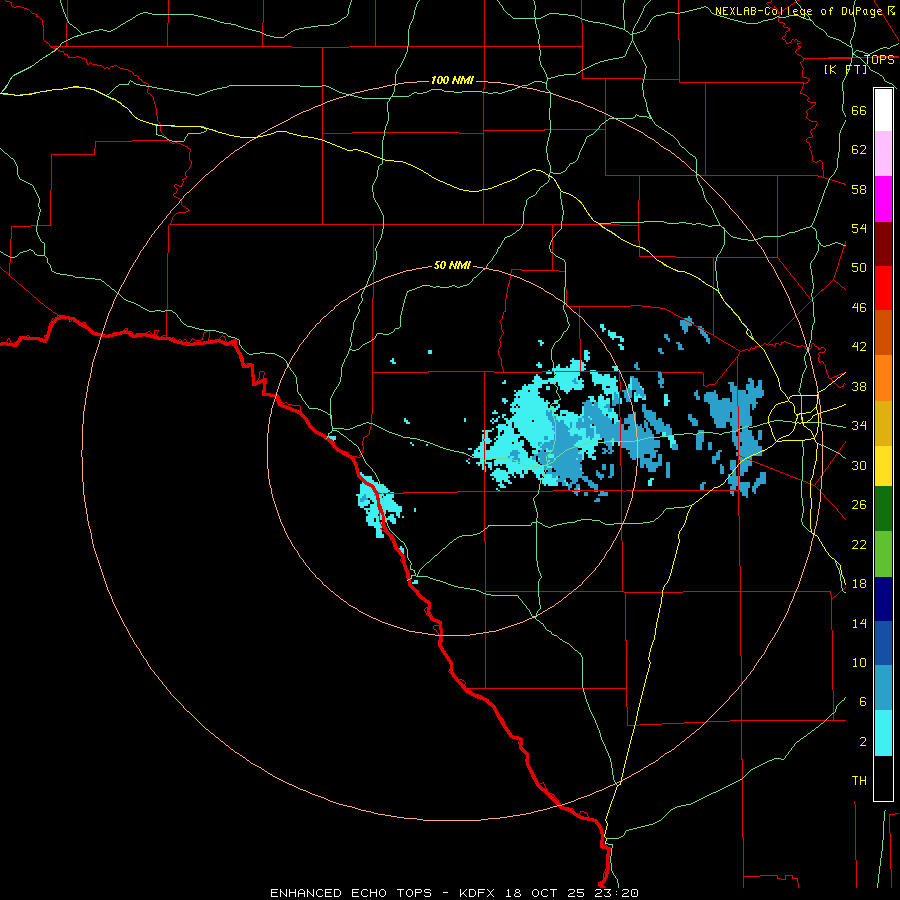Click the white 66 K FT color swatch

point(883,110)
